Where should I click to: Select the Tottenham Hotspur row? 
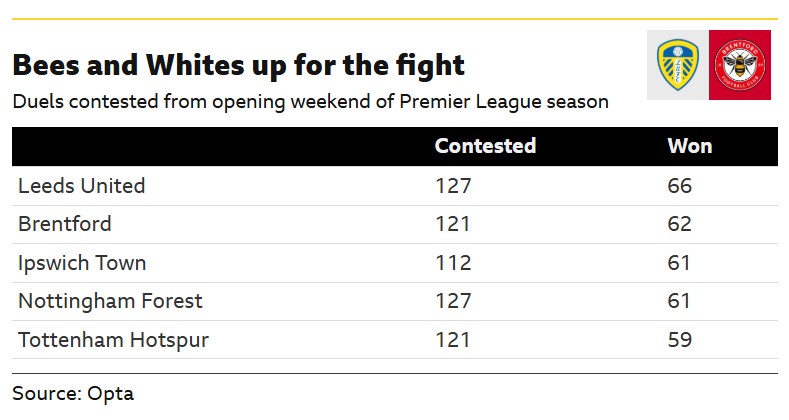coord(394,340)
